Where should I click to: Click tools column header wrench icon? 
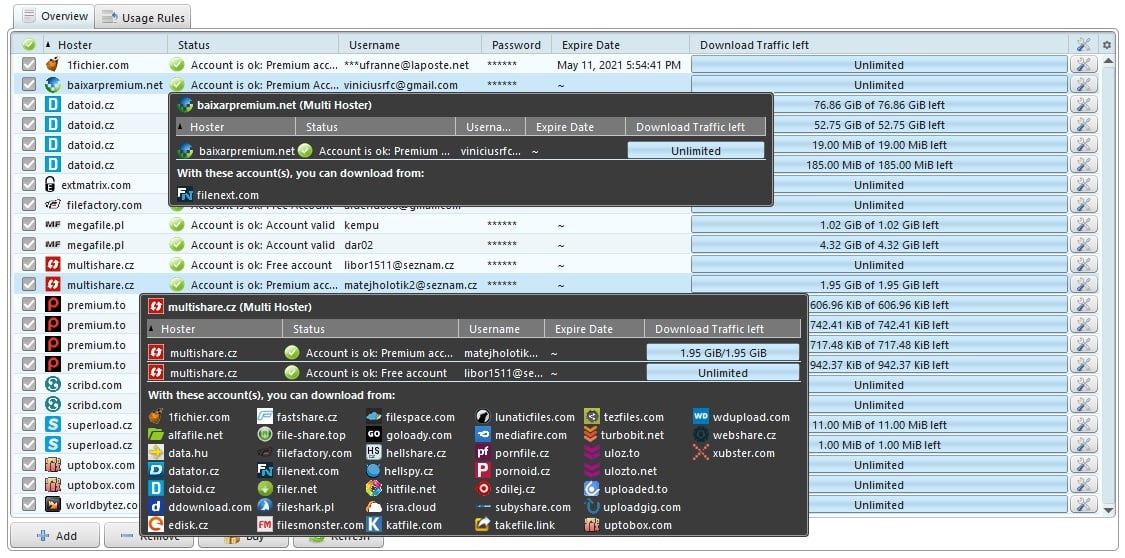pos(1083,44)
